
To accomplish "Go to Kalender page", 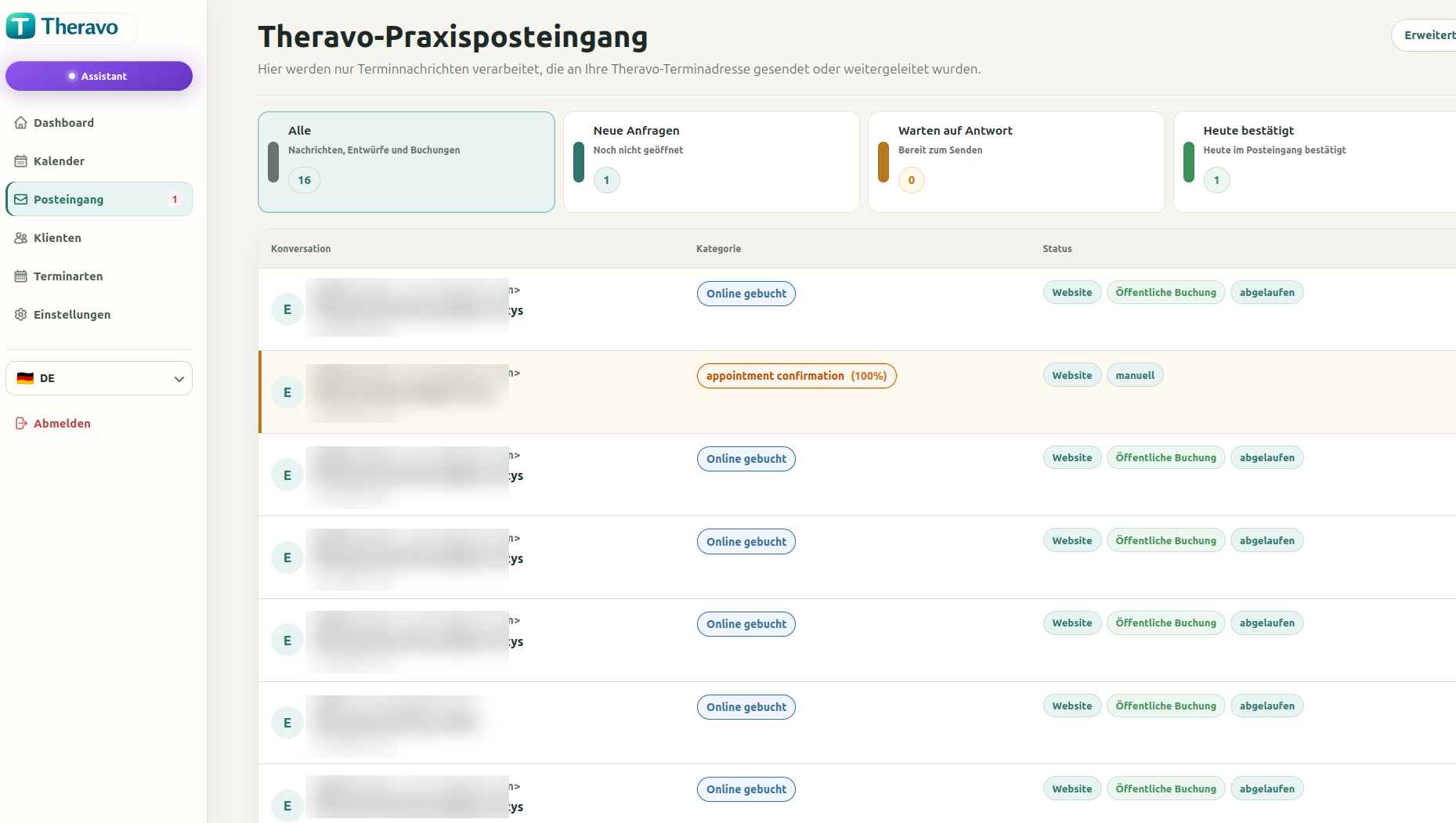I will [99, 161].
